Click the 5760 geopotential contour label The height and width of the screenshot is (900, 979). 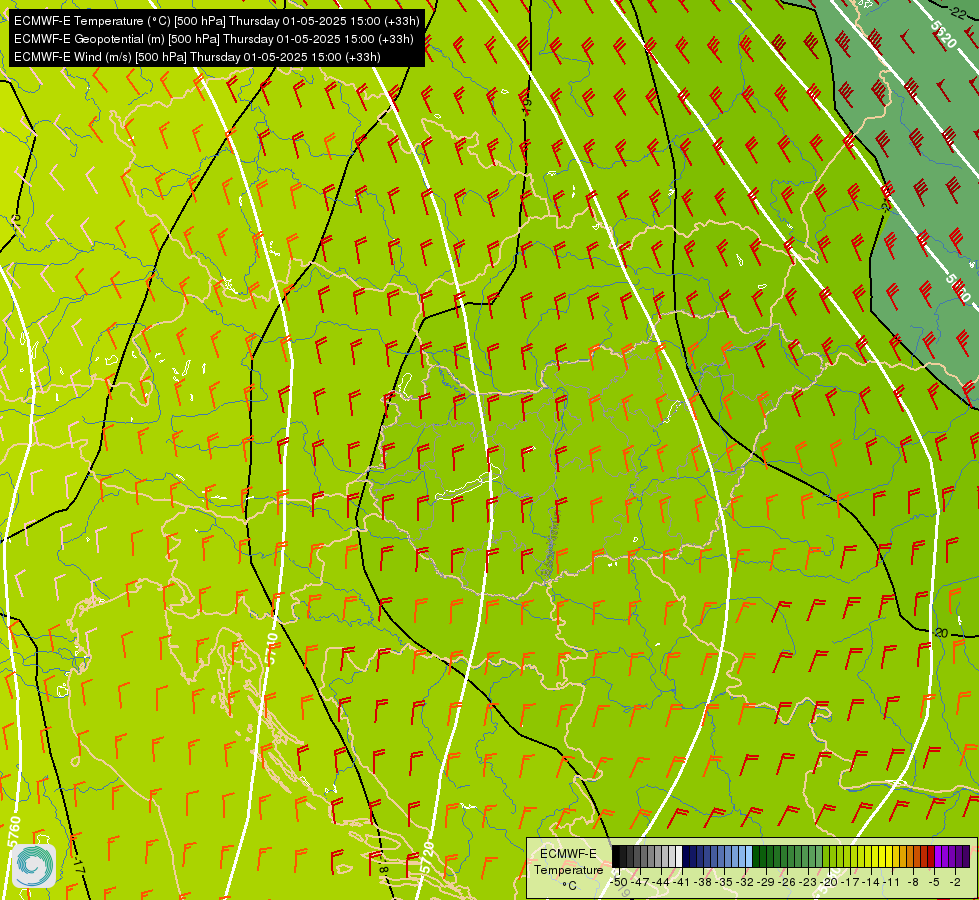click(14, 832)
